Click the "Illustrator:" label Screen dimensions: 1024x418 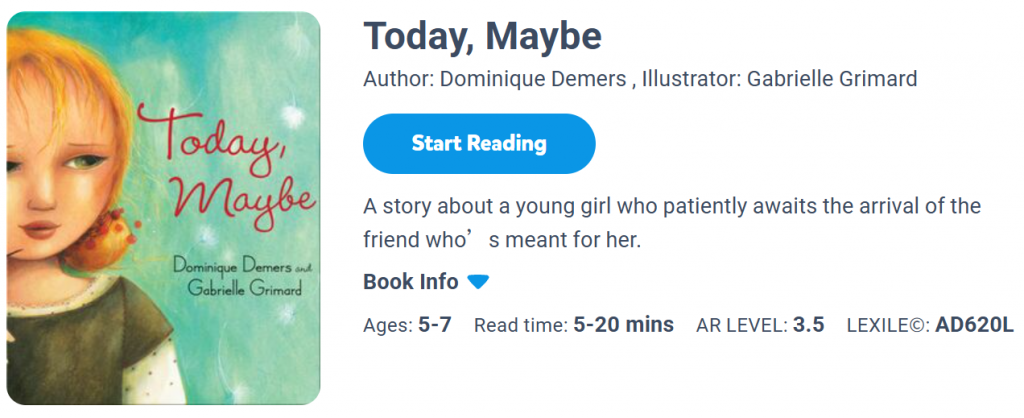click(x=690, y=79)
